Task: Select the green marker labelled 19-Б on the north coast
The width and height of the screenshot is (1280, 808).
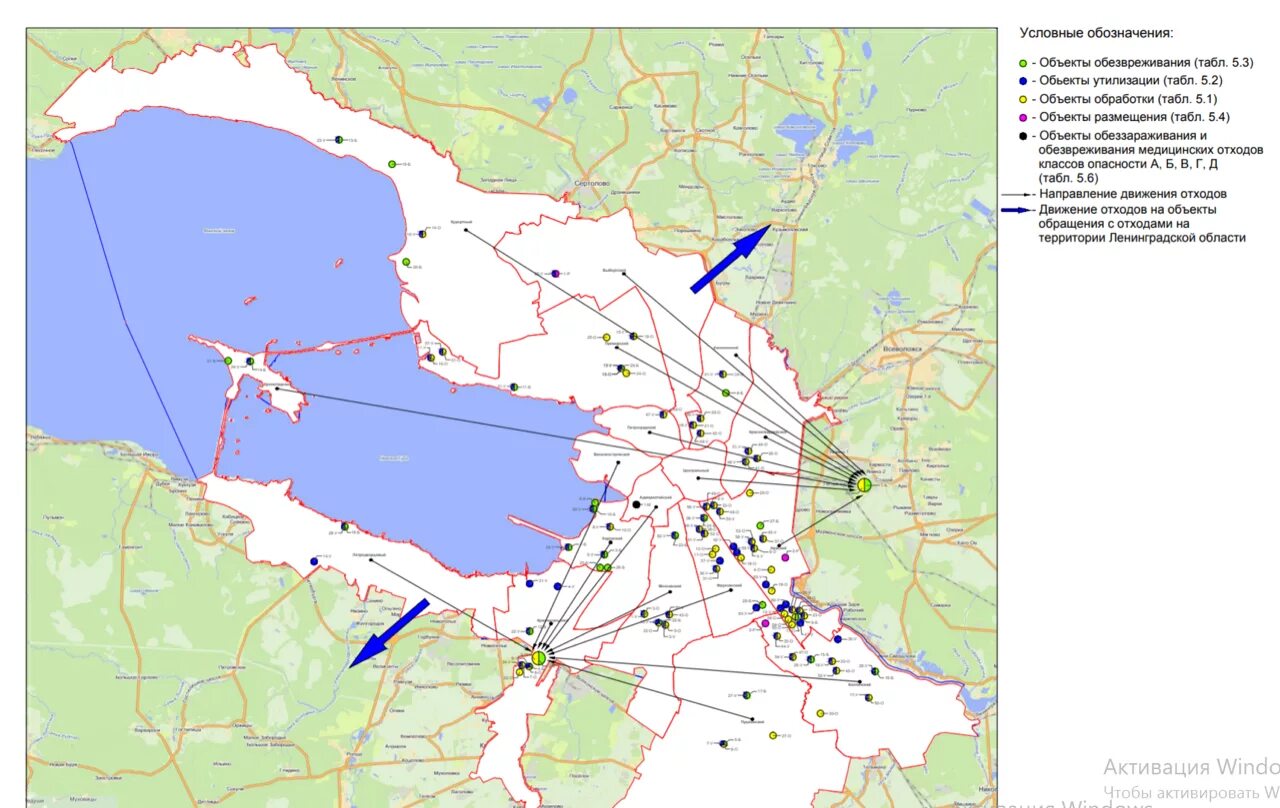Action: pos(393,163)
